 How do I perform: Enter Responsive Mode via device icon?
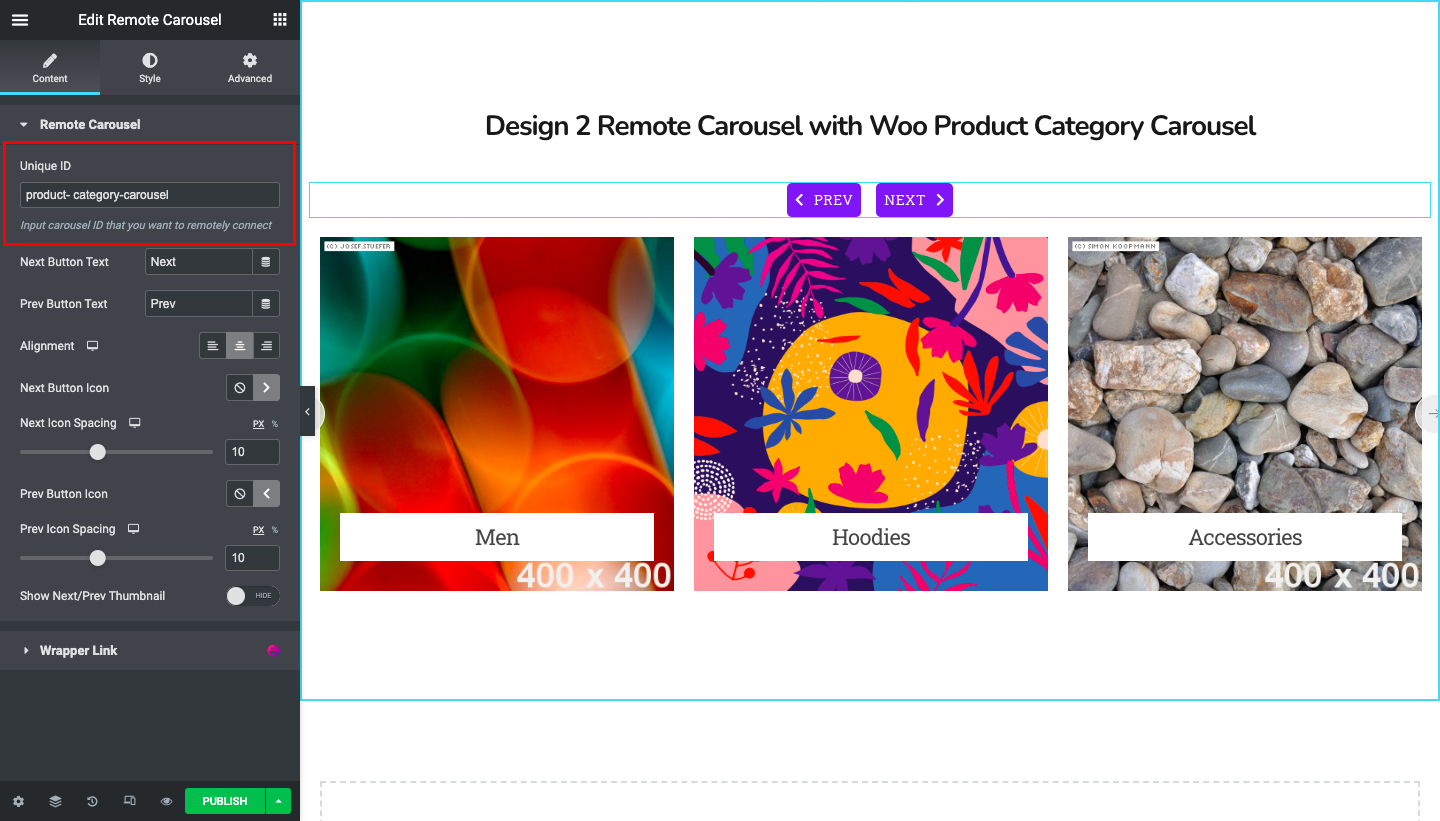pos(129,800)
